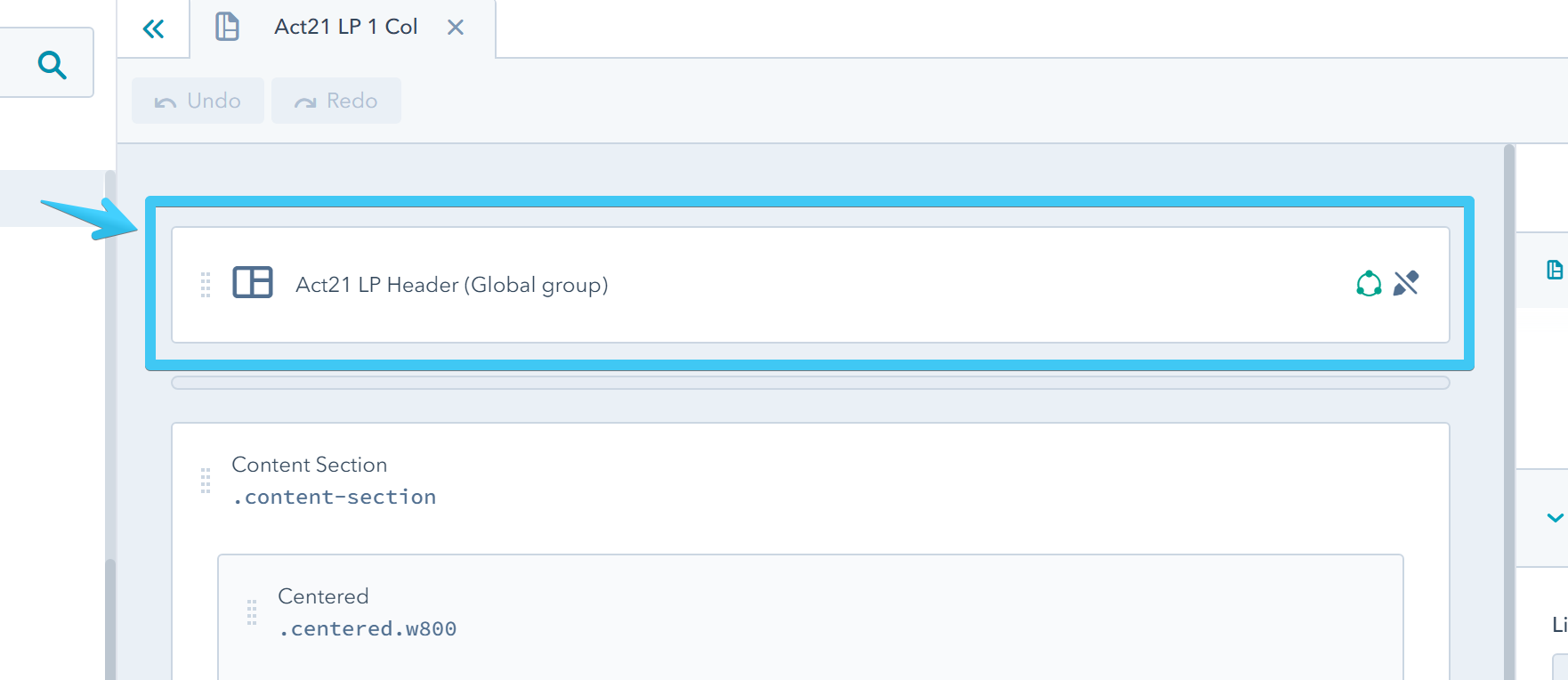Image resolution: width=1568 pixels, height=680 pixels.
Task: Select the Act21 LP Header global group row
Action: 801,285
